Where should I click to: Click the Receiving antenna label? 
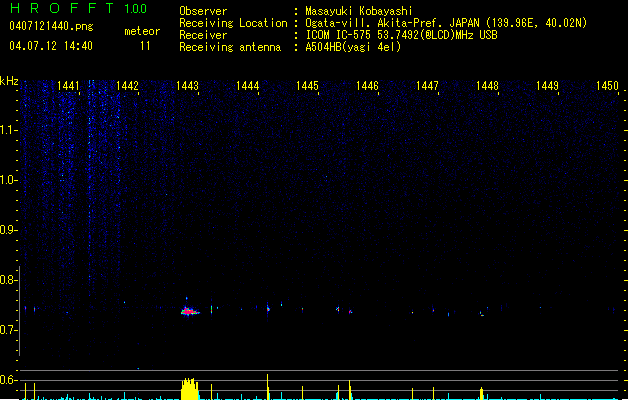click(x=230, y=47)
